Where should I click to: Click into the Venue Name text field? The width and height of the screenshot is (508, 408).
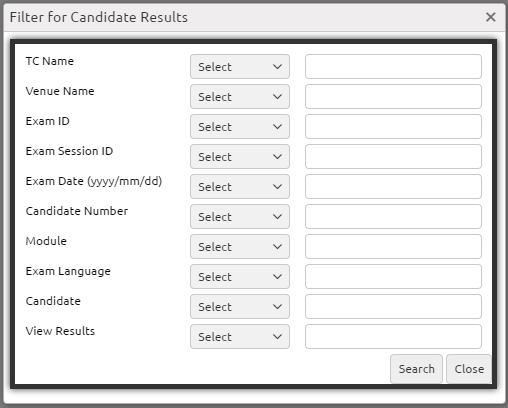pyautogui.click(x=393, y=97)
